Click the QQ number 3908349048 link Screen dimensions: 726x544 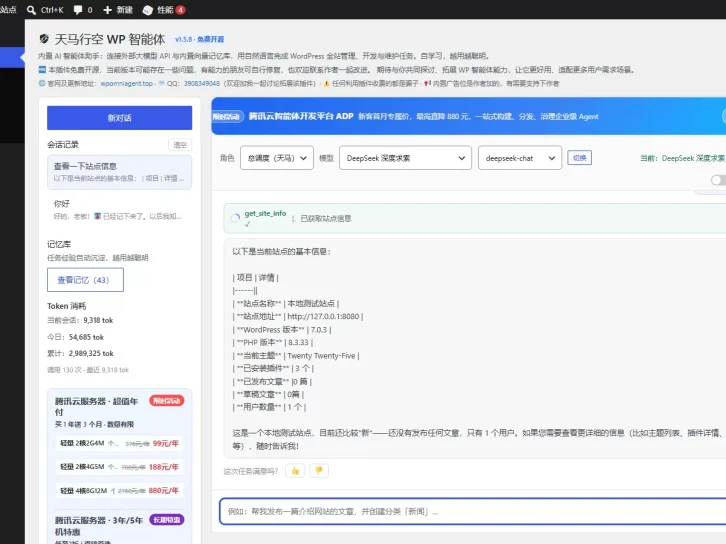point(201,83)
